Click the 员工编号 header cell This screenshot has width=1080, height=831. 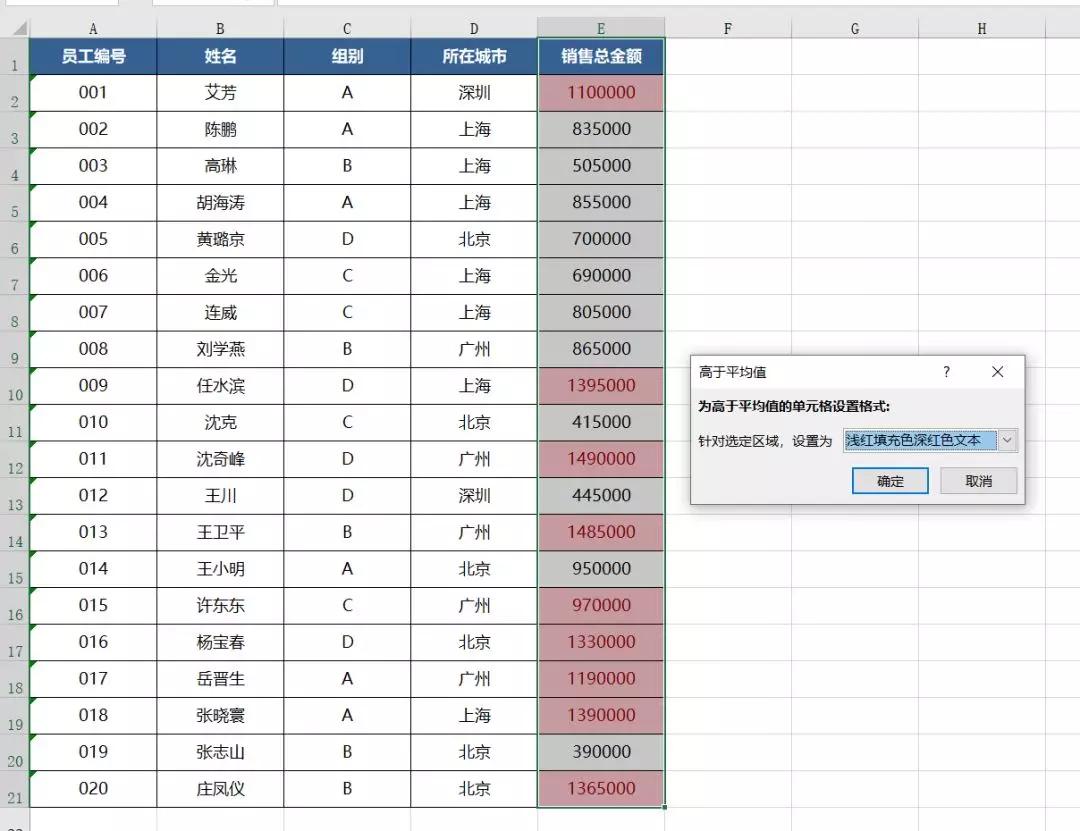[93, 57]
